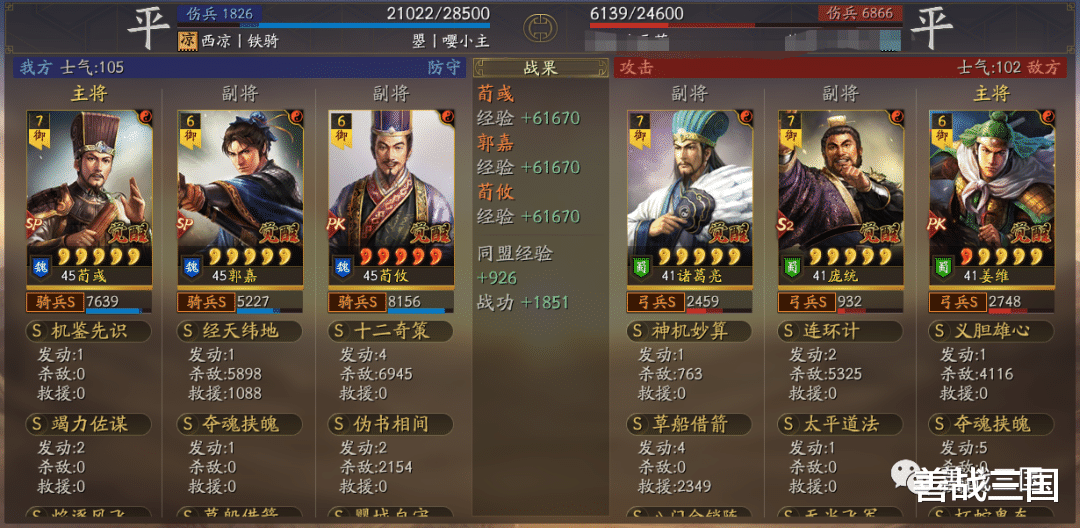Open the 战果 results tab
The width and height of the screenshot is (1080, 528).
[541, 67]
